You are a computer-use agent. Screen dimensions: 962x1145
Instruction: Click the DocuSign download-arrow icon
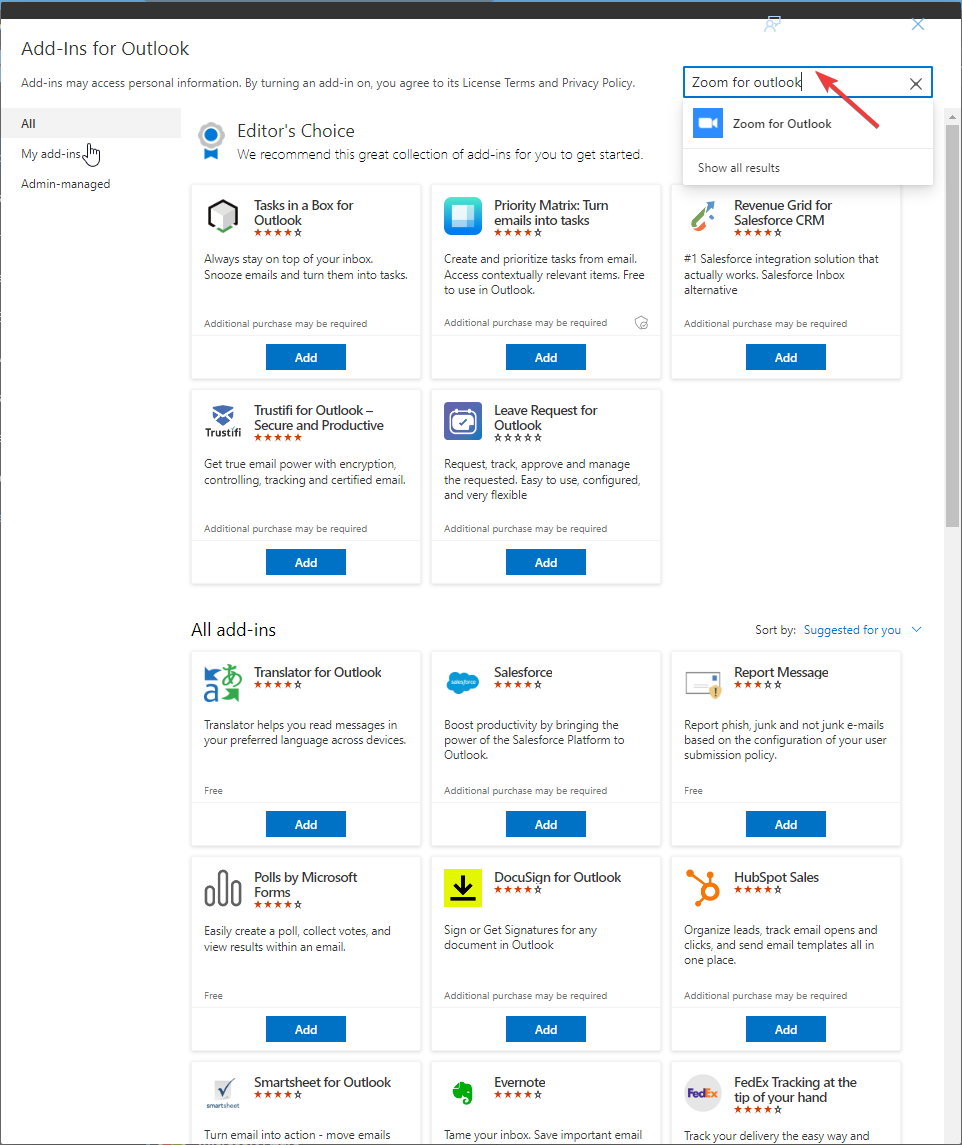463,888
